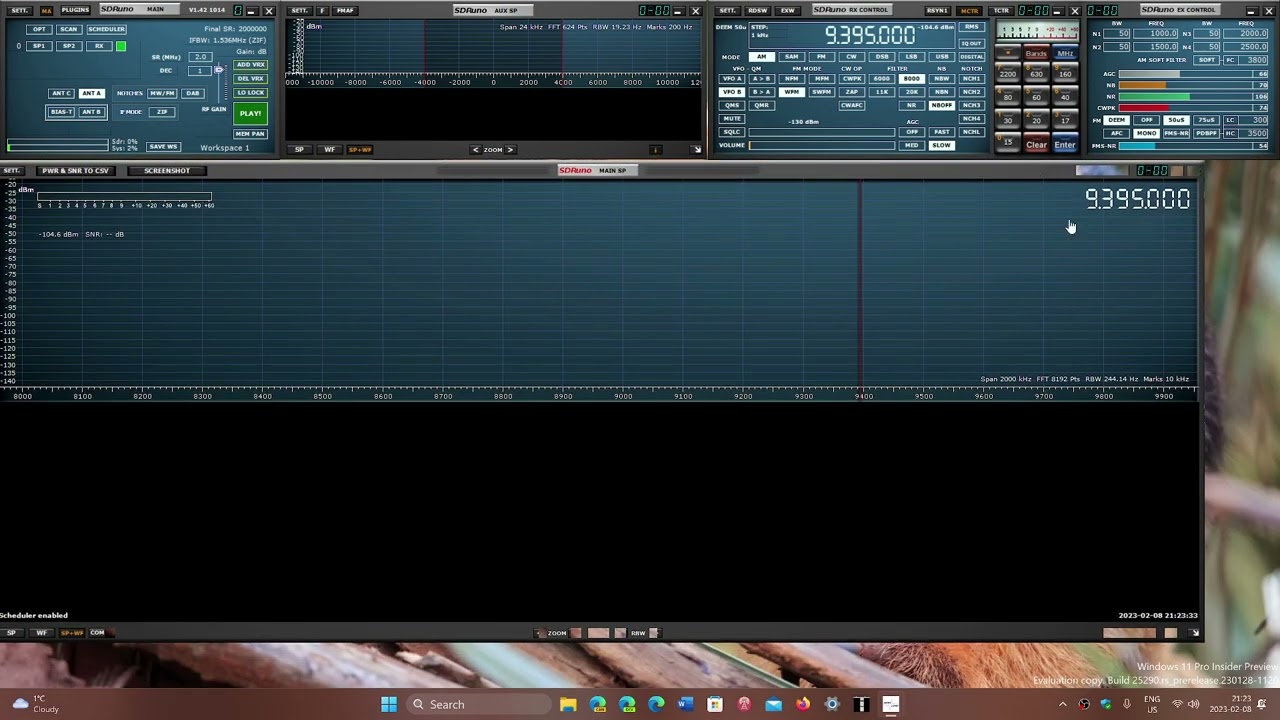Click DEL VRX button
Screen dimensions: 1280x720
pos(250,78)
